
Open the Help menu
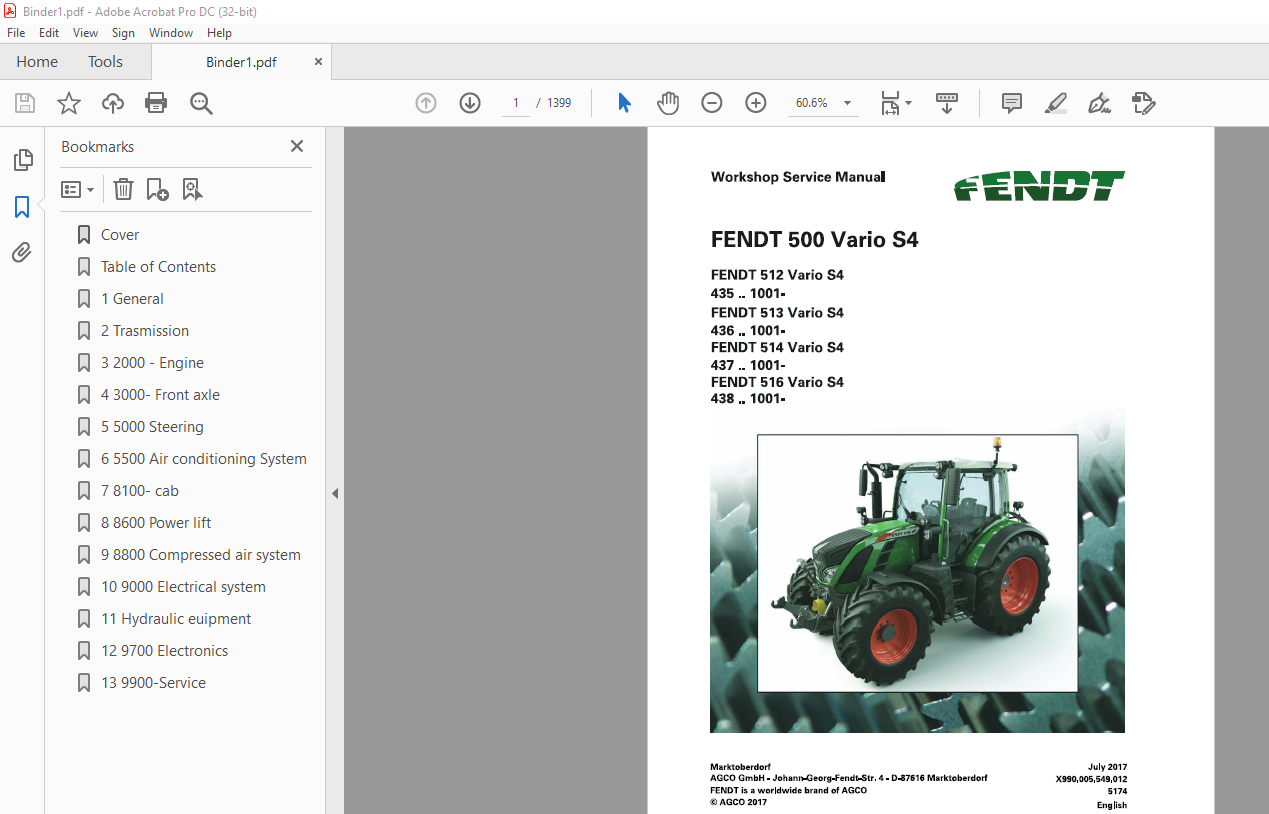[219, 33]
